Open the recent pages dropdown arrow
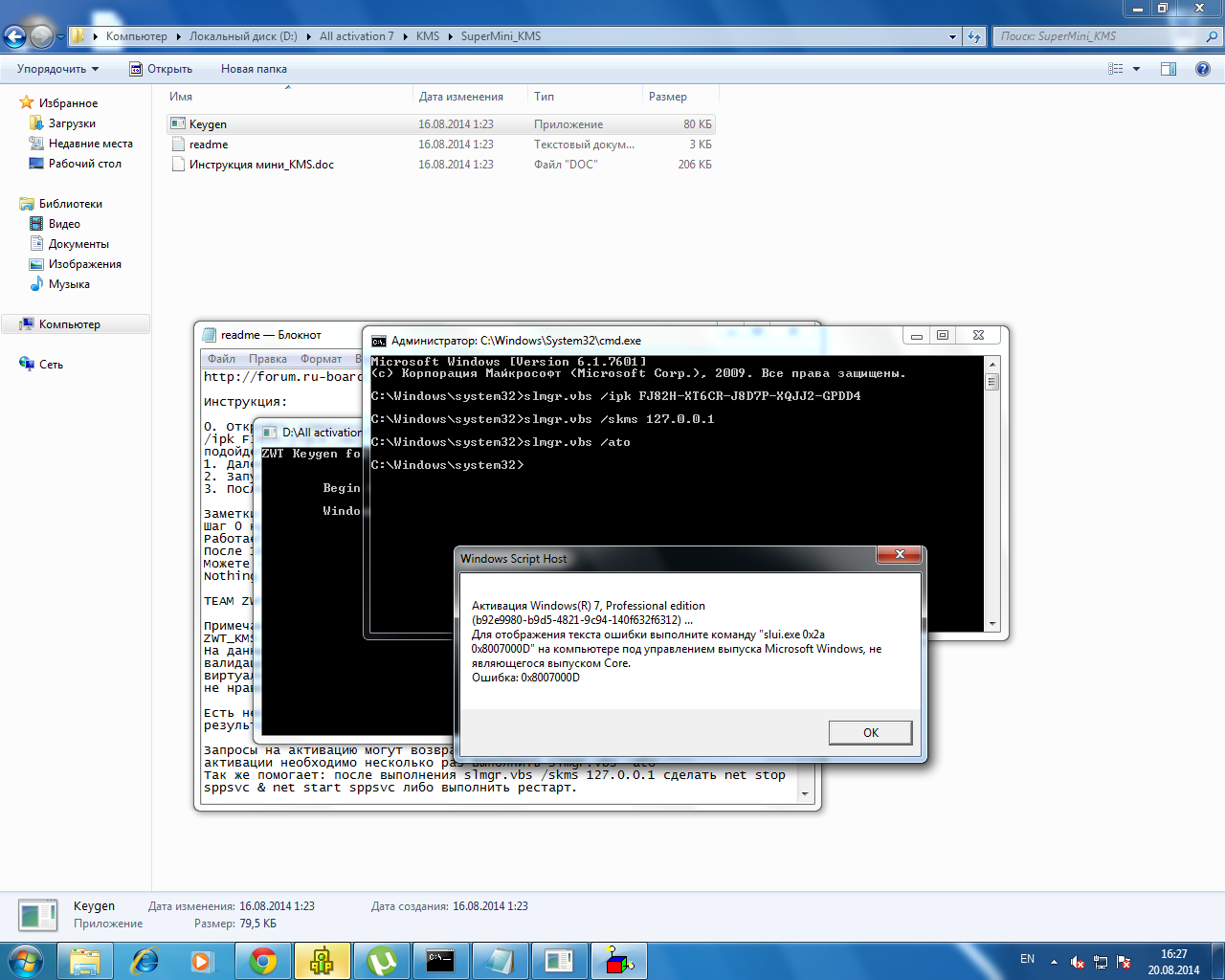The width and height of the screenshot is (1225, 980). 60,36
